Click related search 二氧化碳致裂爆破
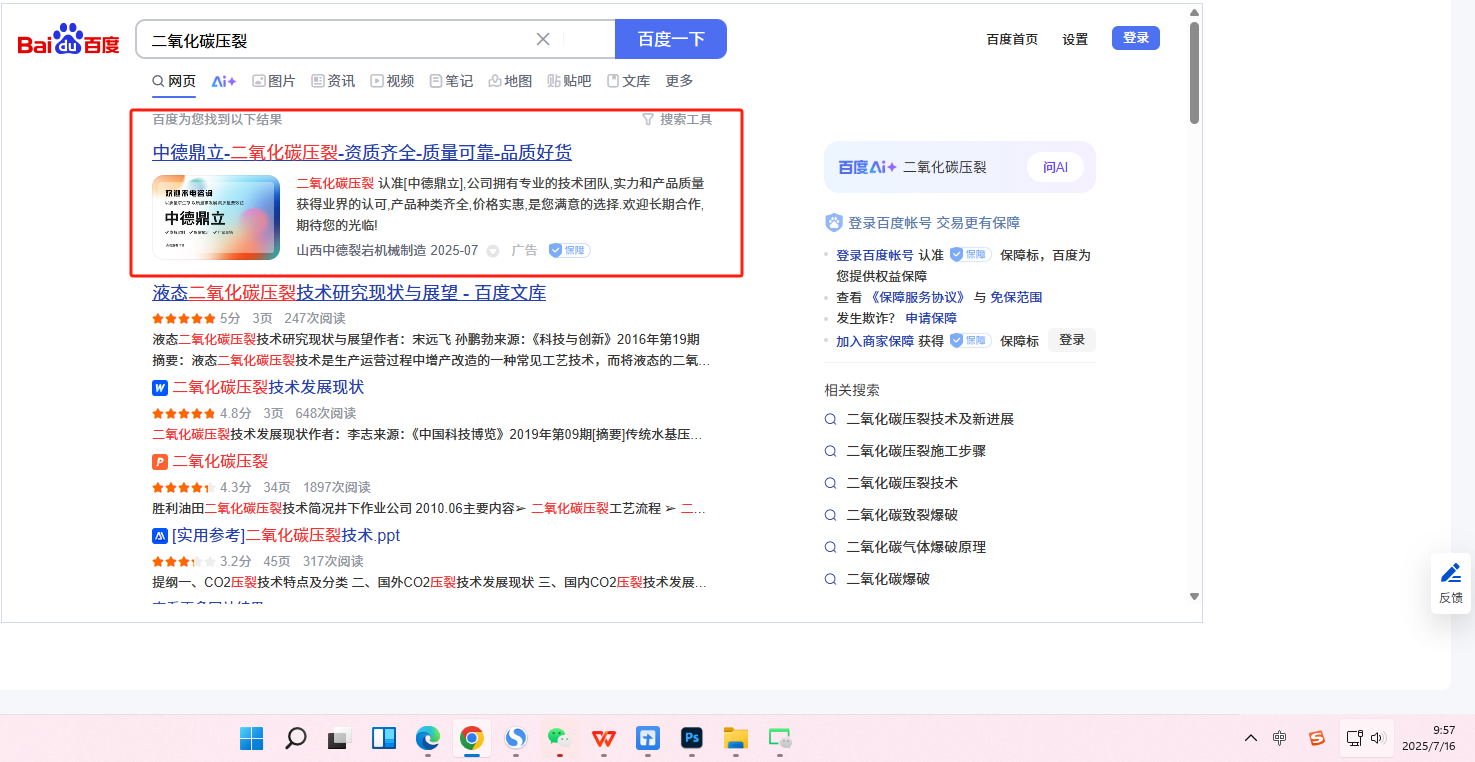 [901, 515]
